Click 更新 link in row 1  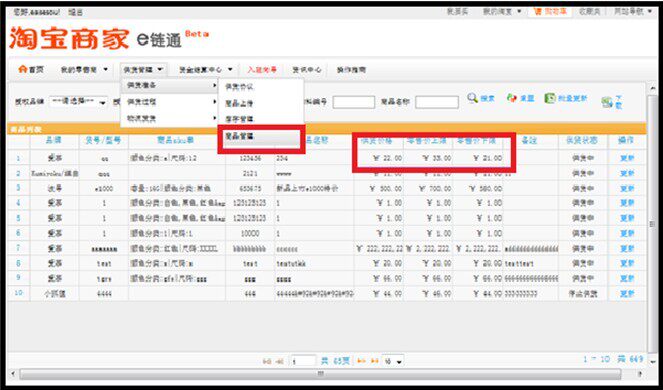point(627,158)
